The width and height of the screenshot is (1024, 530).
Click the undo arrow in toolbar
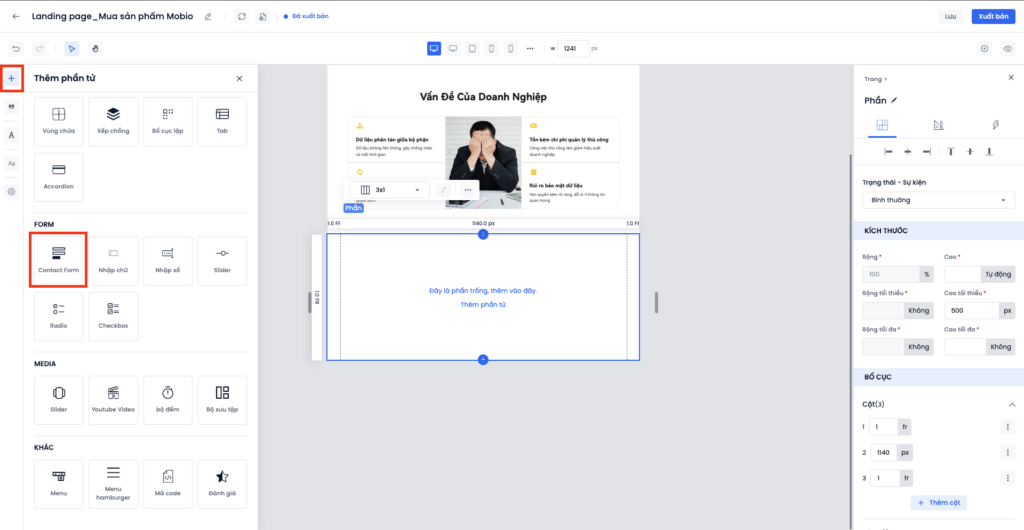tap(16, 48)
